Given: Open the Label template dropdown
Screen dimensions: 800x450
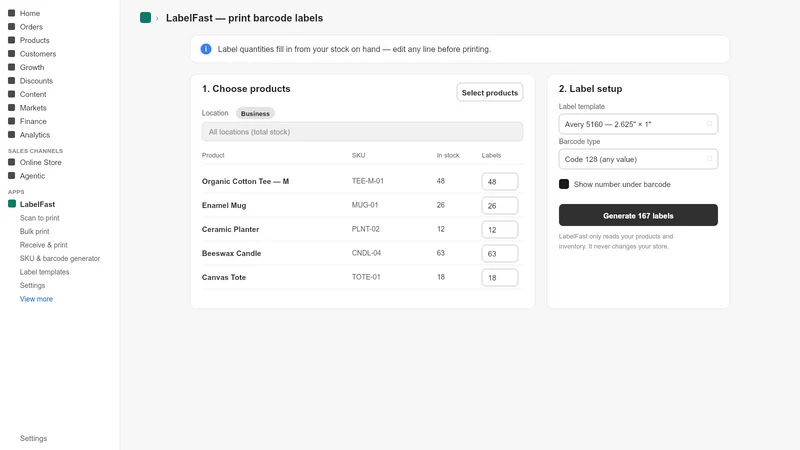Looking at the screenshot, I should pos(638,124).
